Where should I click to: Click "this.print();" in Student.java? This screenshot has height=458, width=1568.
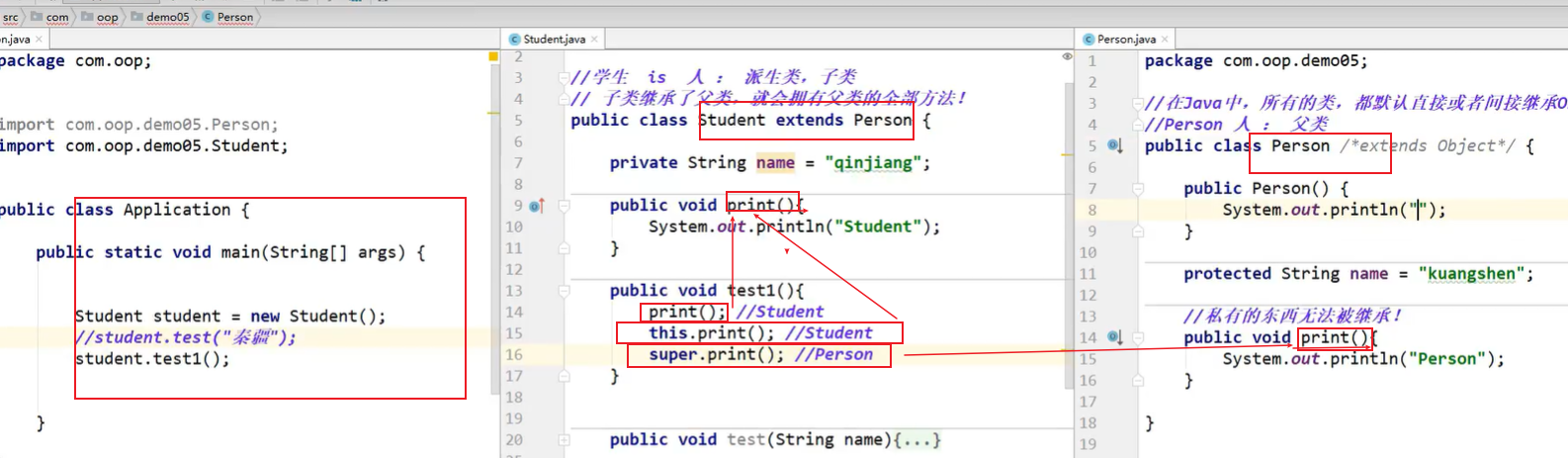pyautogui.click(x=712, y=333)
